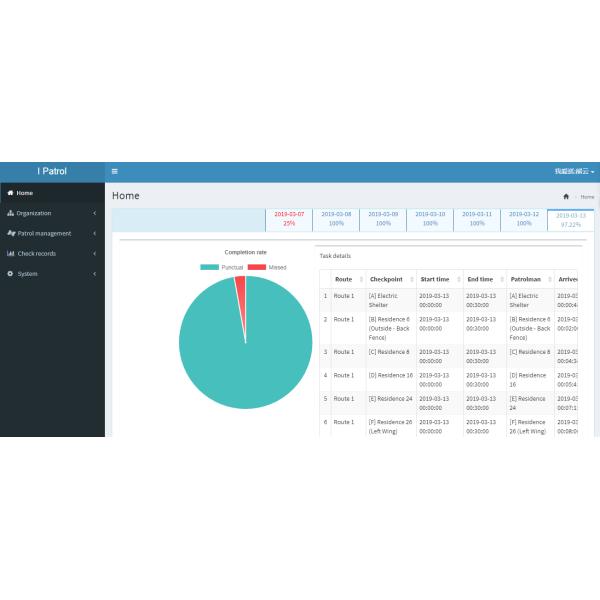The image size is (600, 600).
Task: Click the Home icon in sidebar
Action: 10,193
